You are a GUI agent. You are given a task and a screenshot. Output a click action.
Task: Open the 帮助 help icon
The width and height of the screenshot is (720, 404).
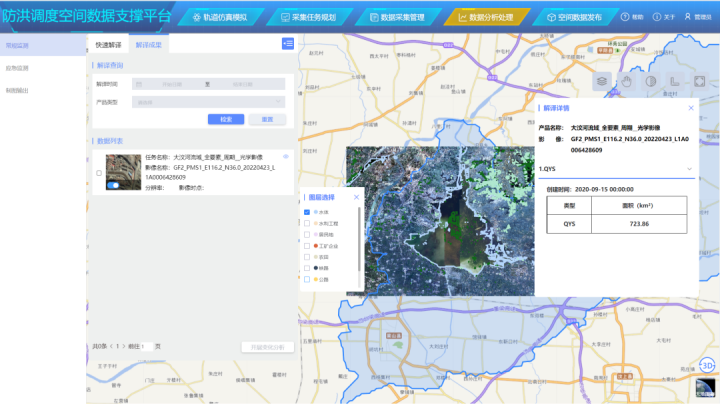626,17
